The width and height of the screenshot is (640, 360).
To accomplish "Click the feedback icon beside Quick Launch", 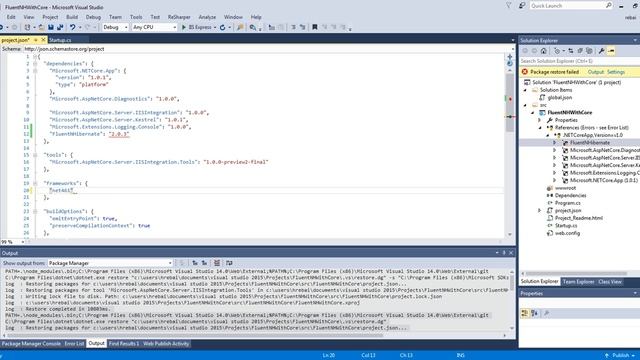I will click(522, 6).
